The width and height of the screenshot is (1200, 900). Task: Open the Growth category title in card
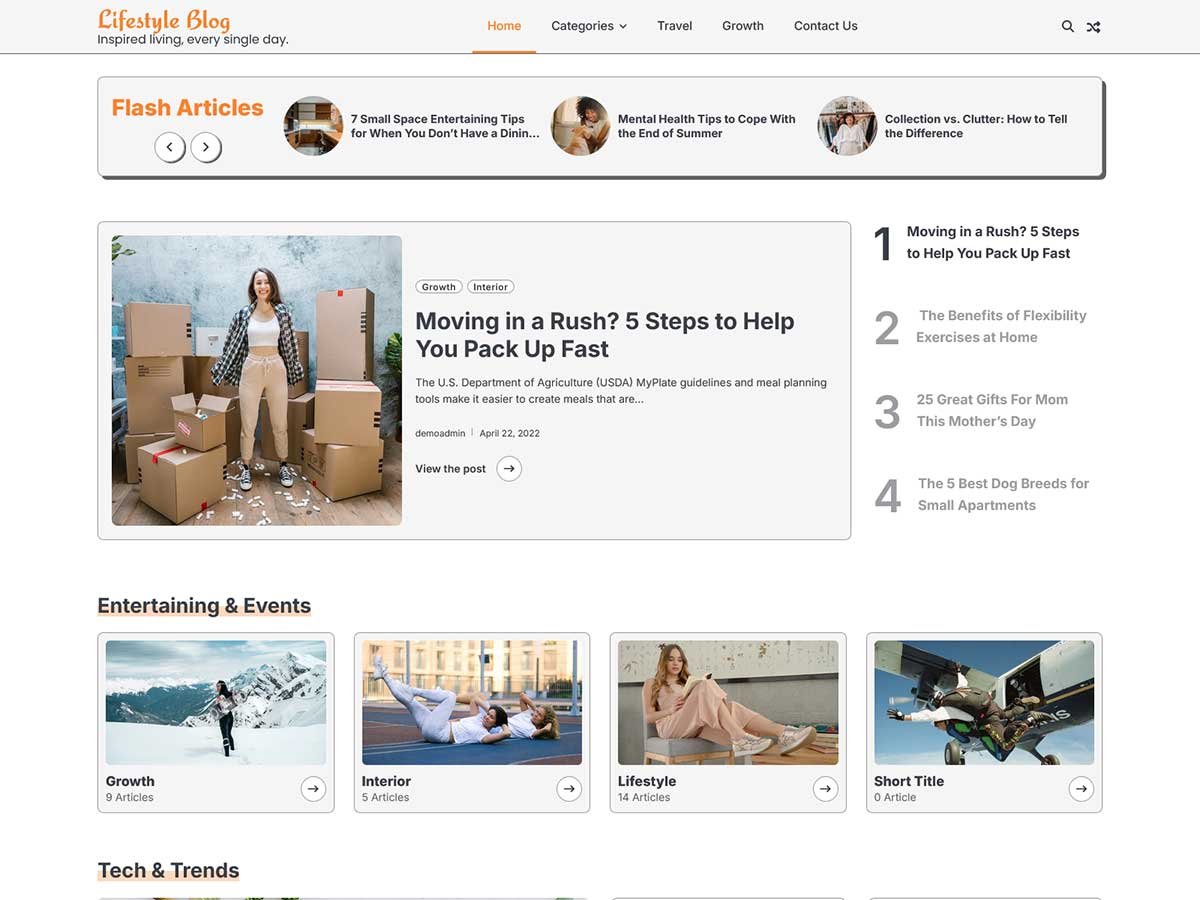coord(130,781)
